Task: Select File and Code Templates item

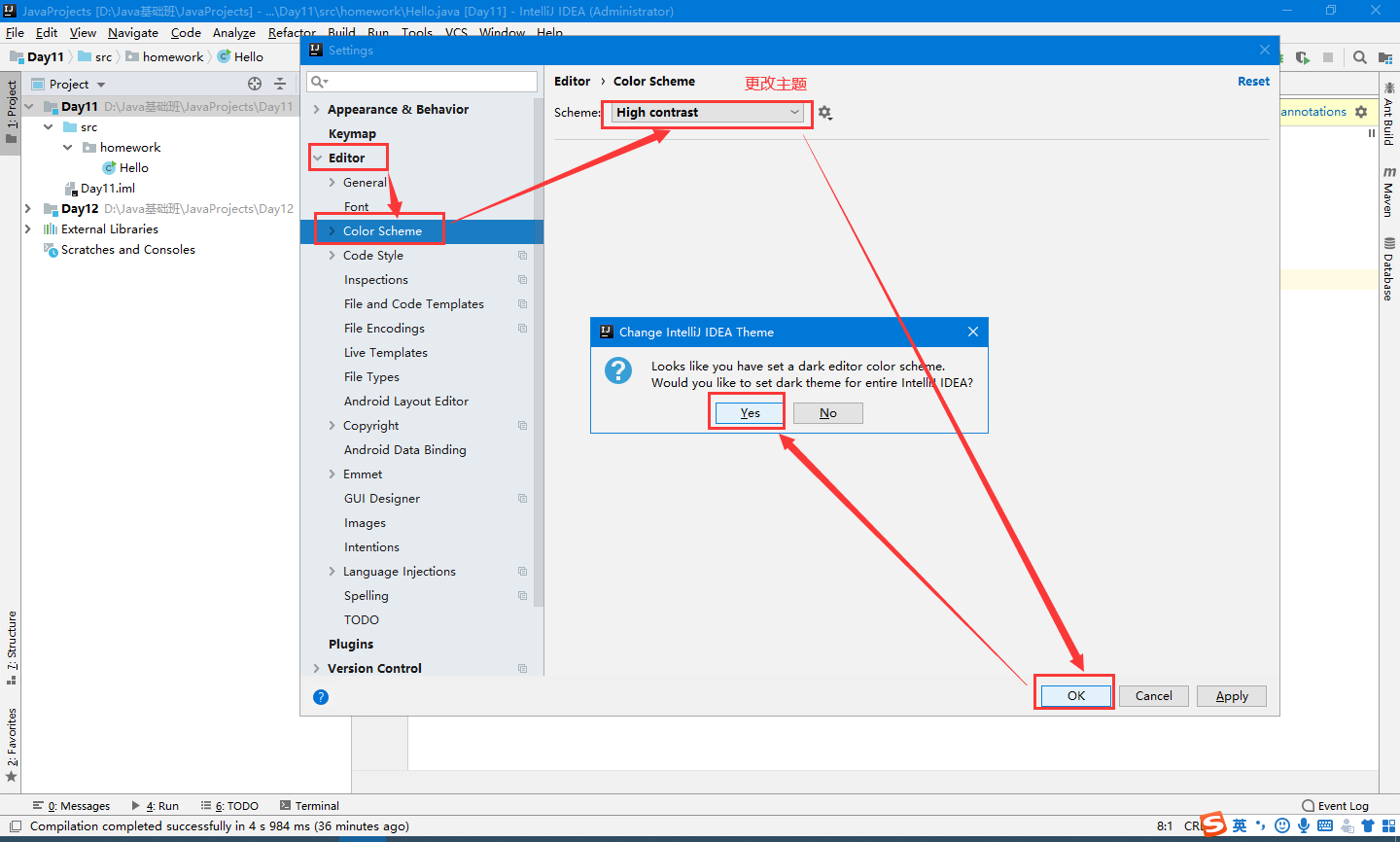Action: 414,304
